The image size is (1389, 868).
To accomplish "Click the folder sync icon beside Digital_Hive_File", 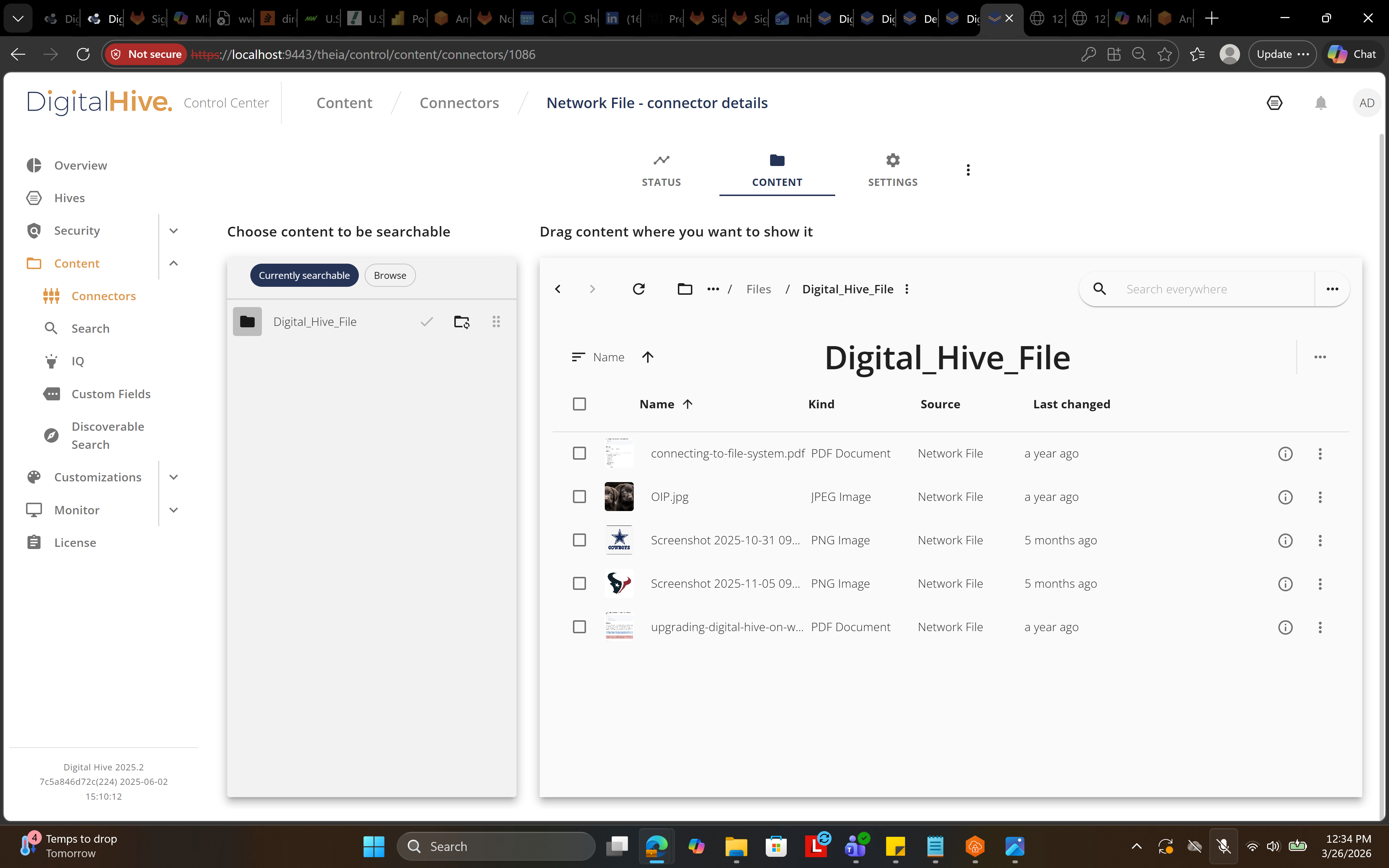I will coord(462,322).
